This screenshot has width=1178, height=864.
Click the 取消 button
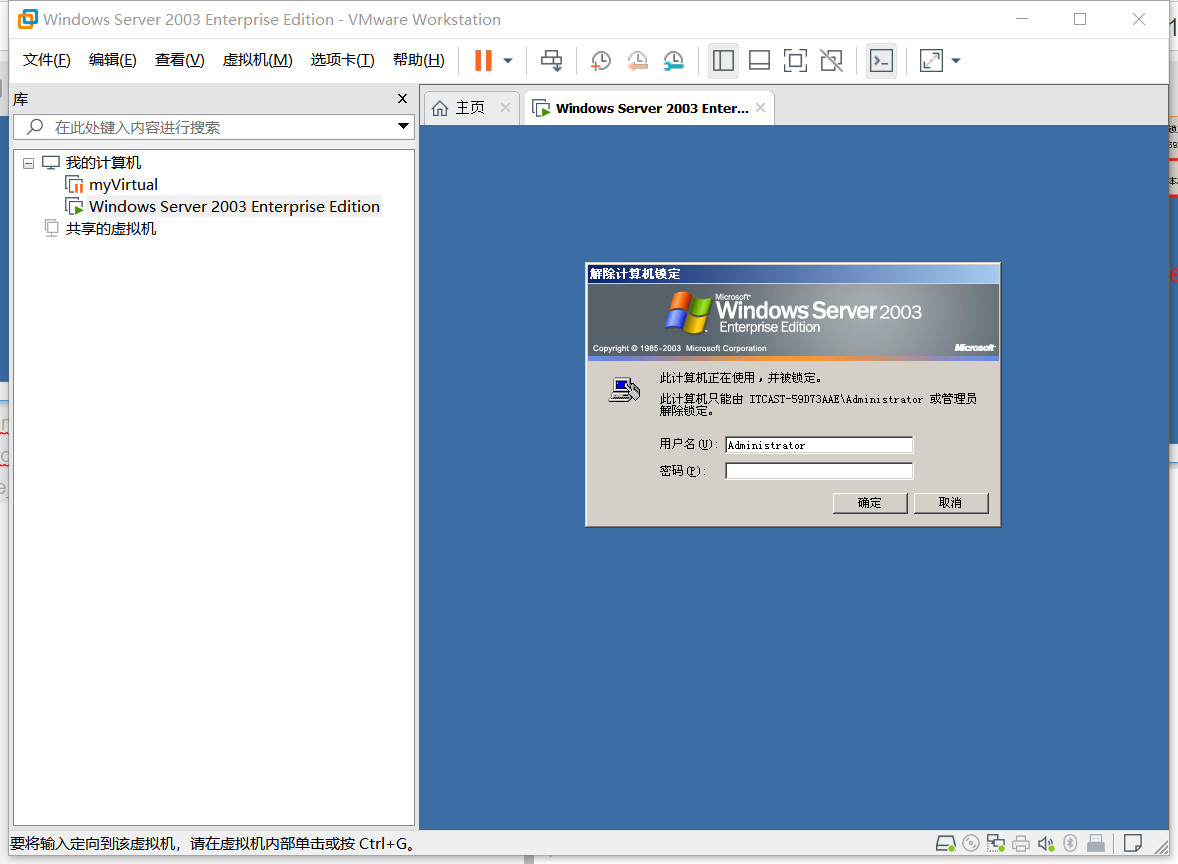click(x=951, y=503)
